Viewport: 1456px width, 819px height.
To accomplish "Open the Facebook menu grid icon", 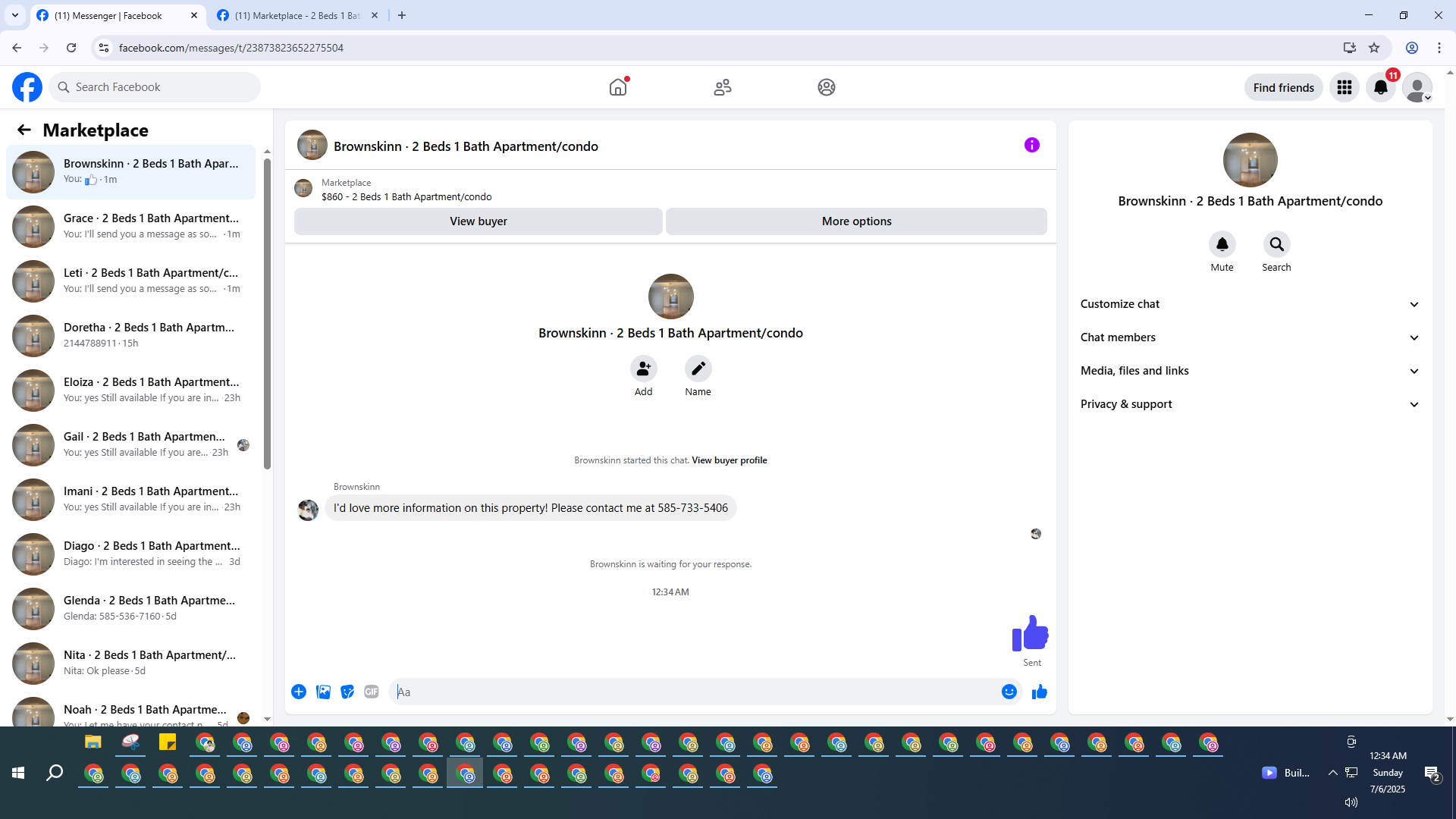I will click(1344, 87).
